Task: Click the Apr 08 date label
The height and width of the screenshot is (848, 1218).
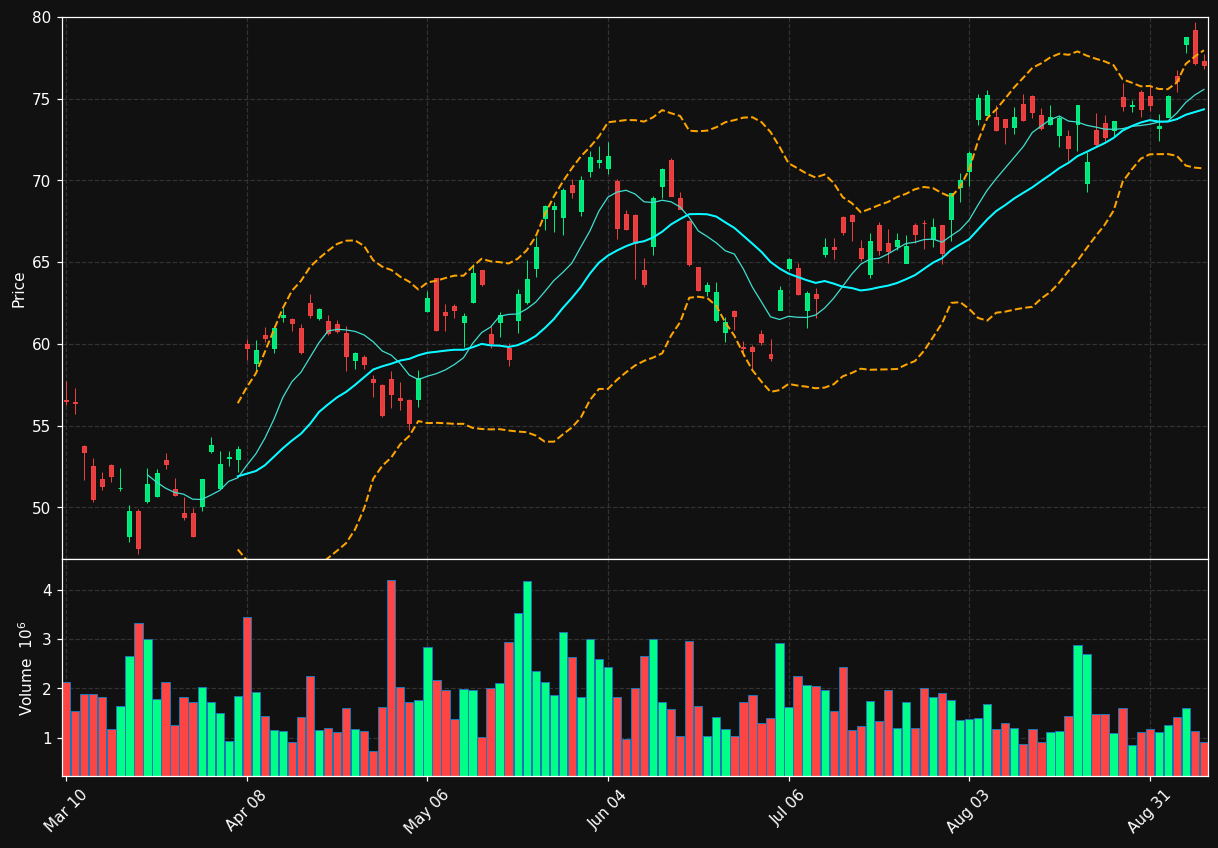Action: 246,810
